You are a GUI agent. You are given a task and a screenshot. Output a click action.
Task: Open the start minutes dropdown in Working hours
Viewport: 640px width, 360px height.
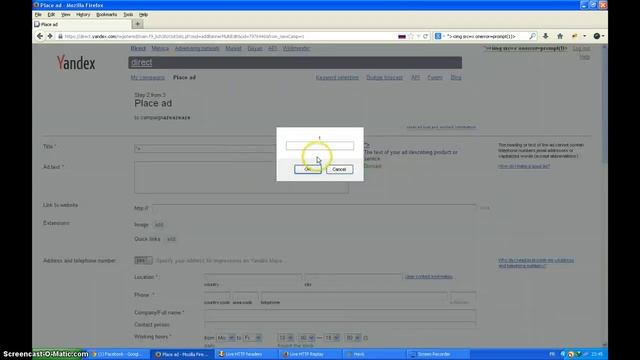pos(307,338)
